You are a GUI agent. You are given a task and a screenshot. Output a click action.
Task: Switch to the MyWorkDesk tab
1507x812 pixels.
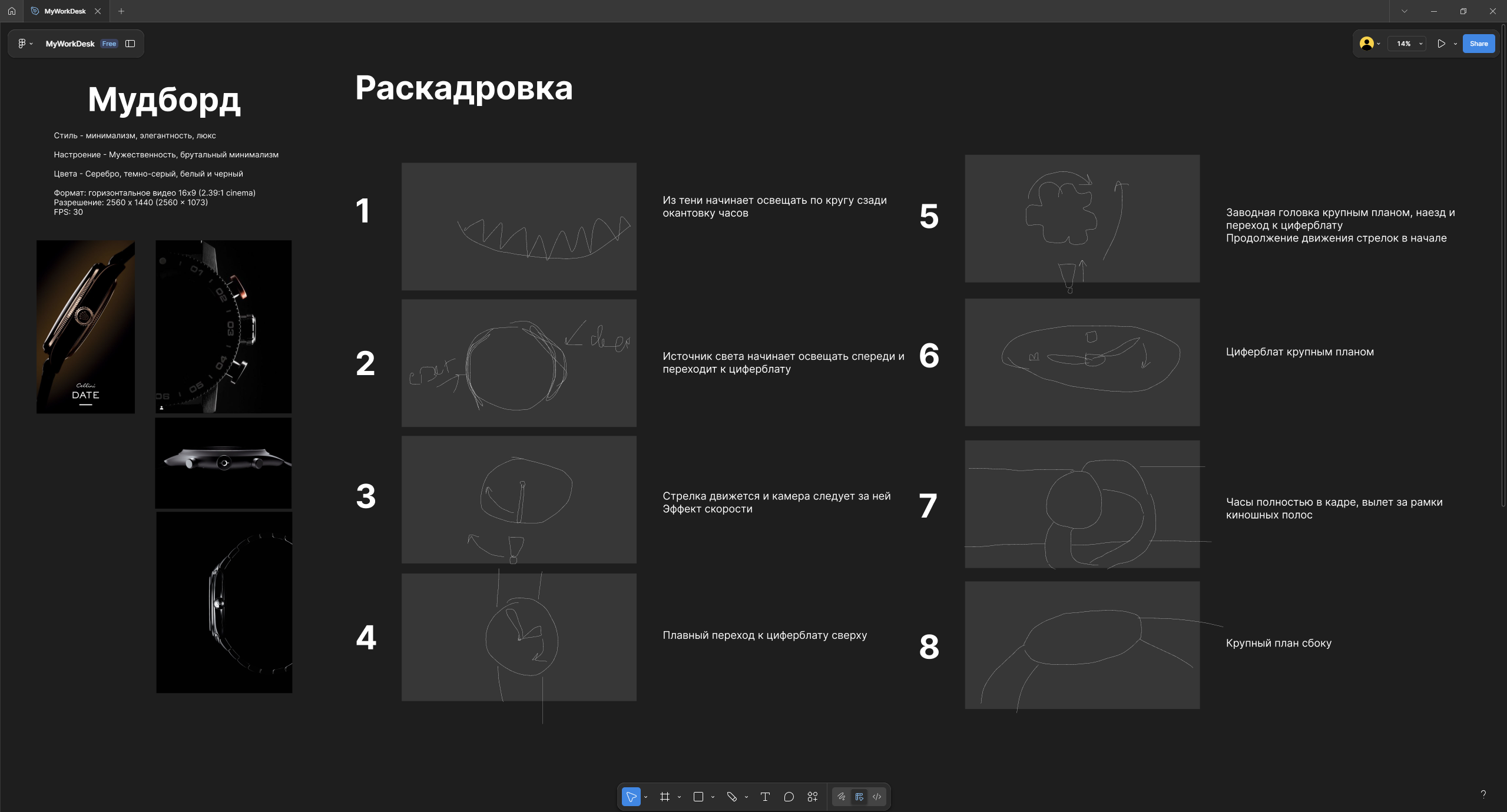(x=65, y=11)
